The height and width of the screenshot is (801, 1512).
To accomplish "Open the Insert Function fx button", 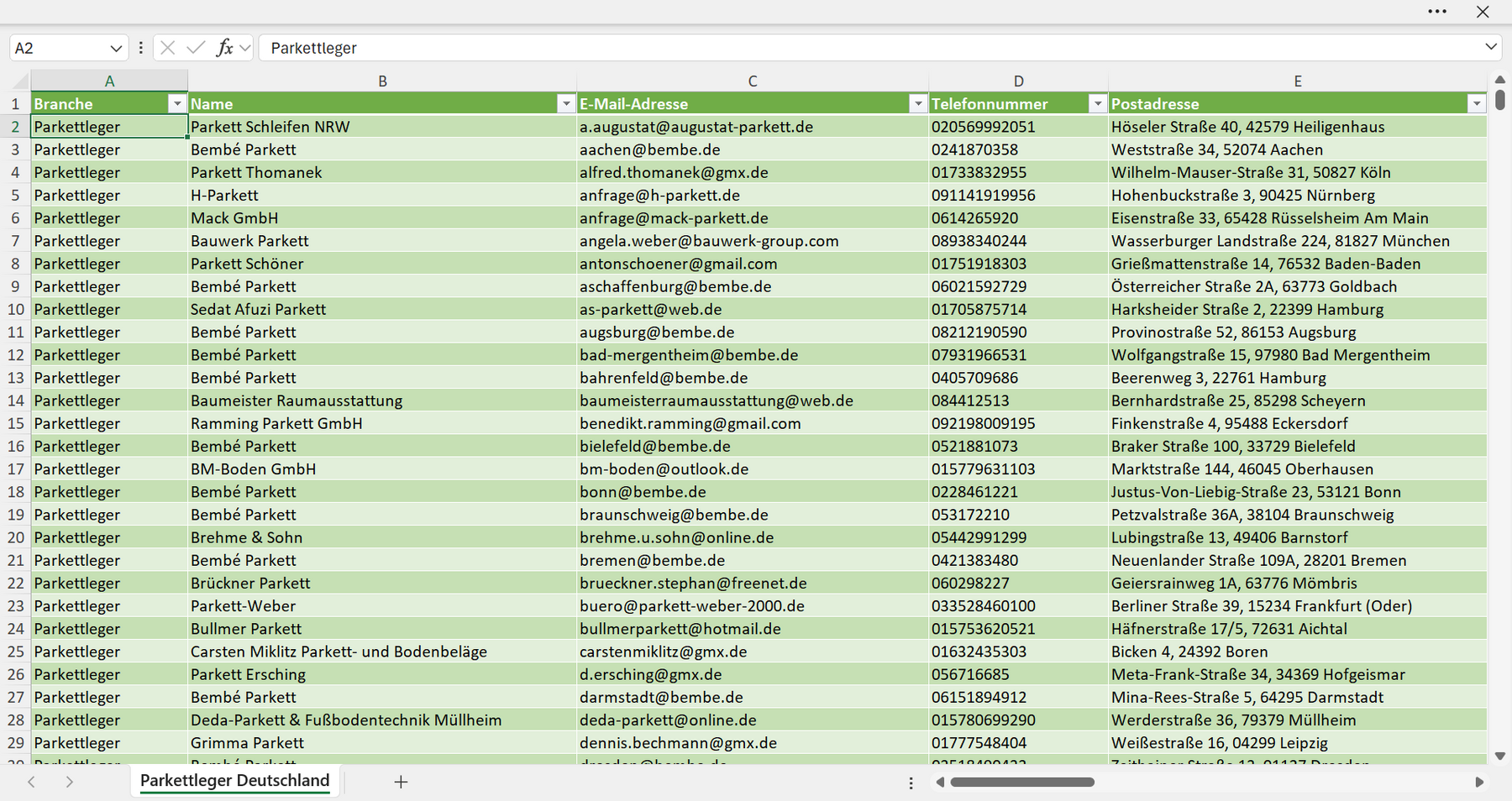I will pos(224,48).
